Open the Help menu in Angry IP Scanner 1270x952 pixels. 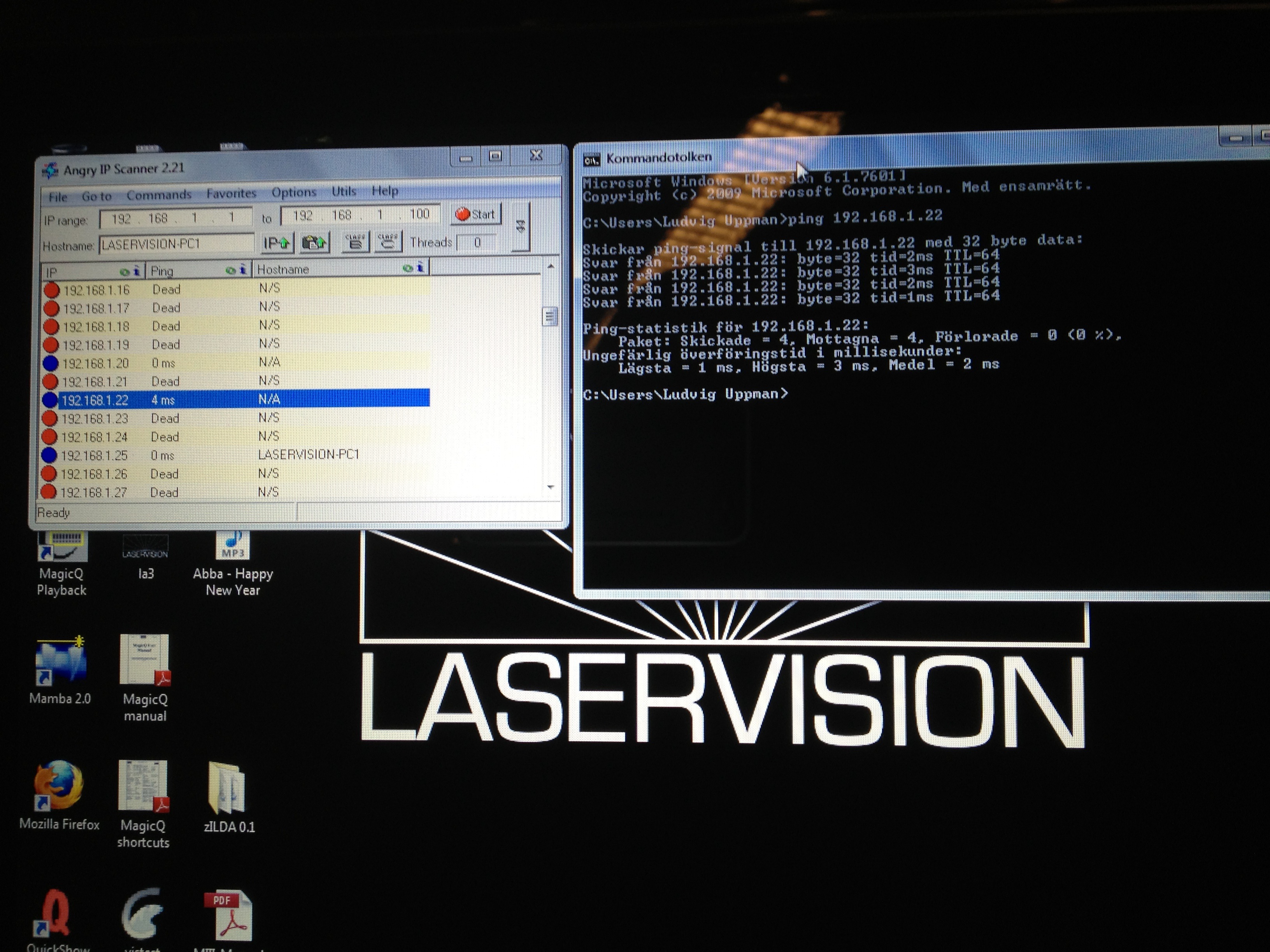385,191
